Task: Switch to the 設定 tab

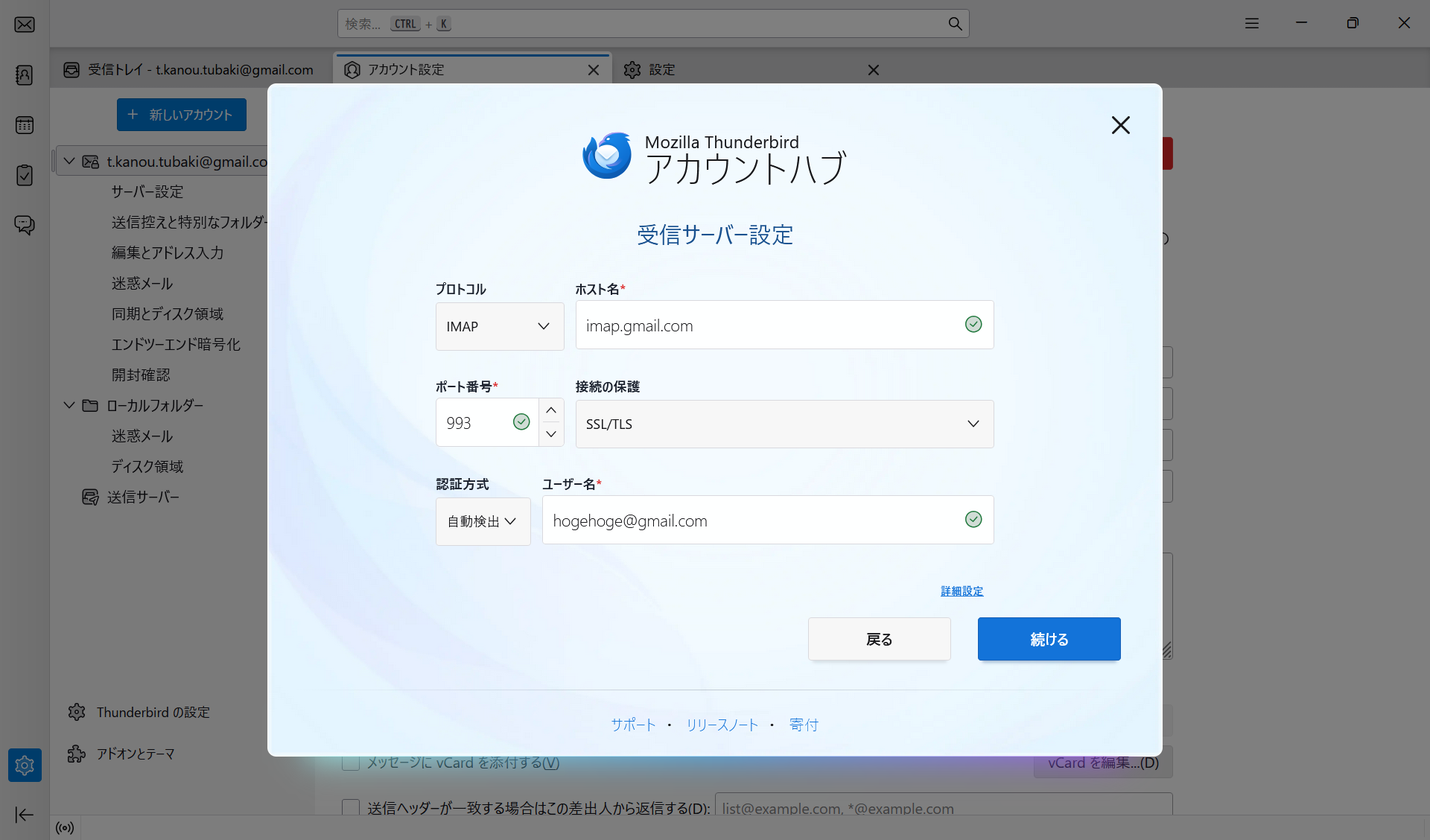Action: (661, 70)
